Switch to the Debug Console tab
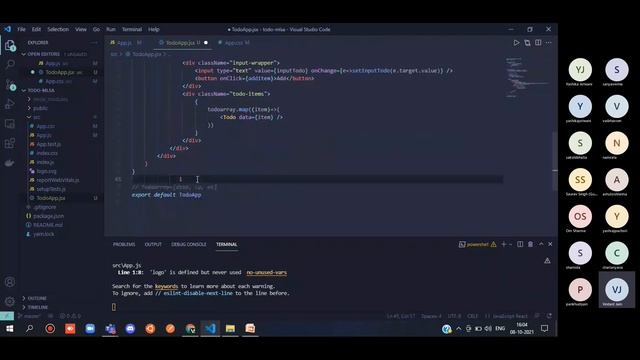640x360 pixels. (189, 244)
